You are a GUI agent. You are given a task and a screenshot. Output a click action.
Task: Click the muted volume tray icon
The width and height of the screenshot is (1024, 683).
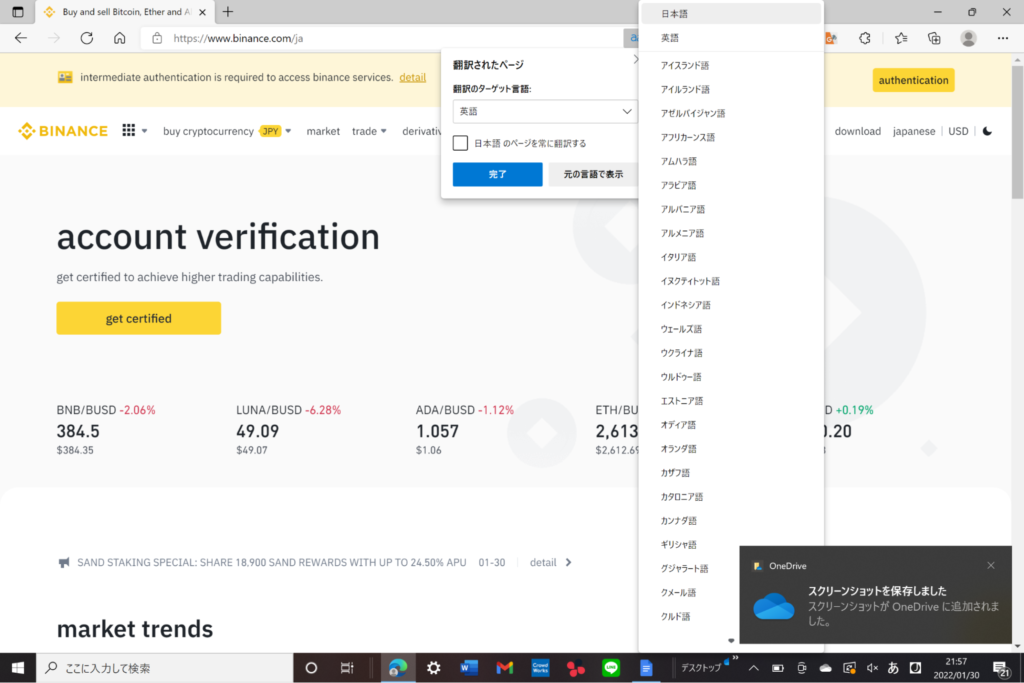click(872, 668)
